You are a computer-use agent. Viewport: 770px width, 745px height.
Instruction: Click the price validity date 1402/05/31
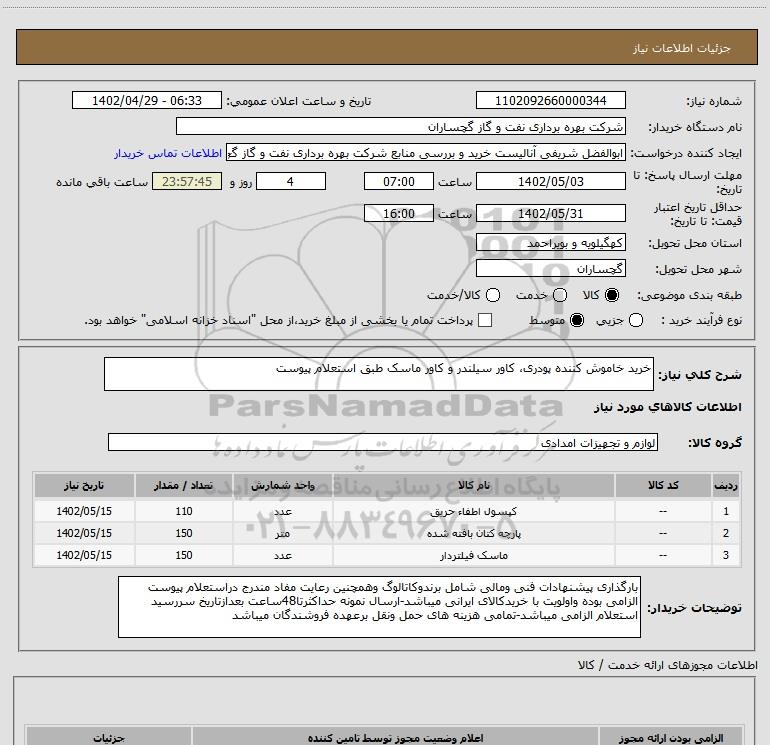(x=550, y=213)
